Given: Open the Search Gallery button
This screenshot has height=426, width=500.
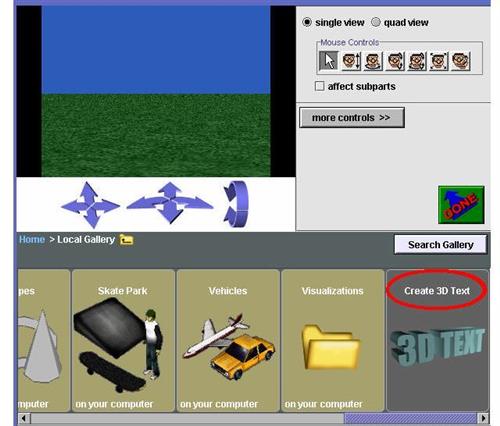Looking at the screenshot, I should coord(440,245).
